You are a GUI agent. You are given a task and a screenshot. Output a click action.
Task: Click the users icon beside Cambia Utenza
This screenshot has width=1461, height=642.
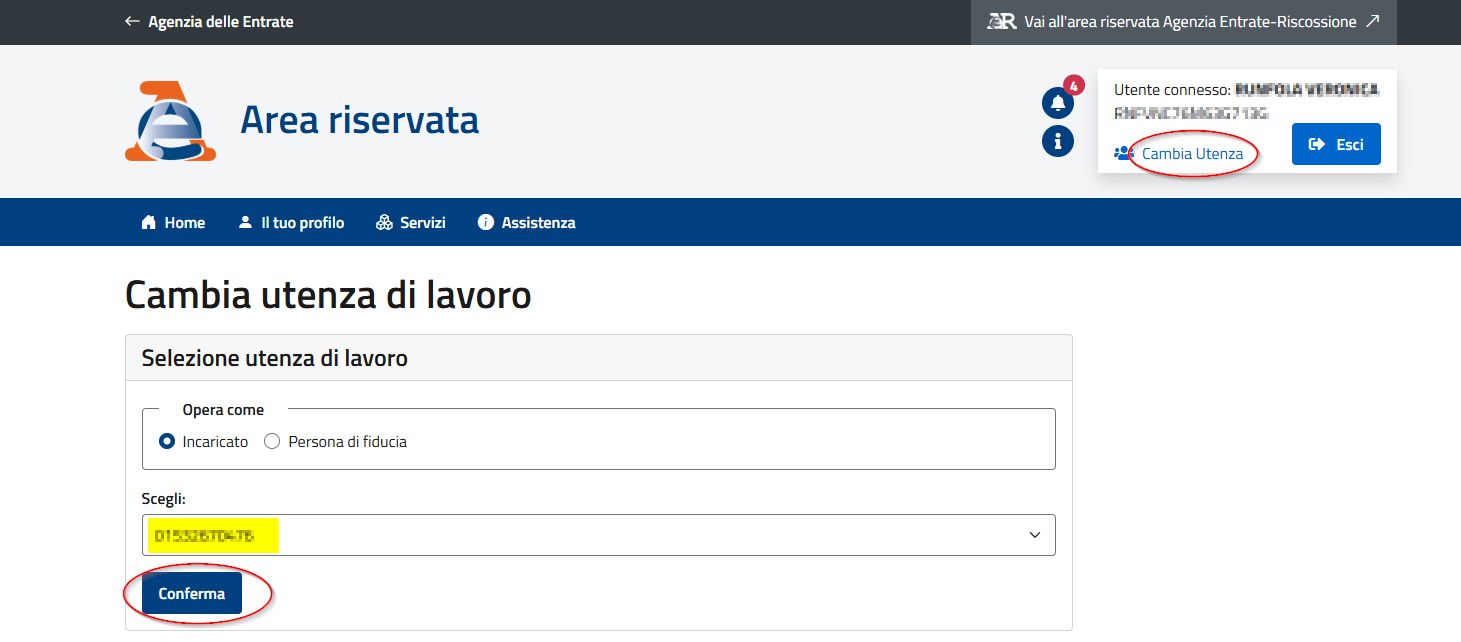[1124, 153]
